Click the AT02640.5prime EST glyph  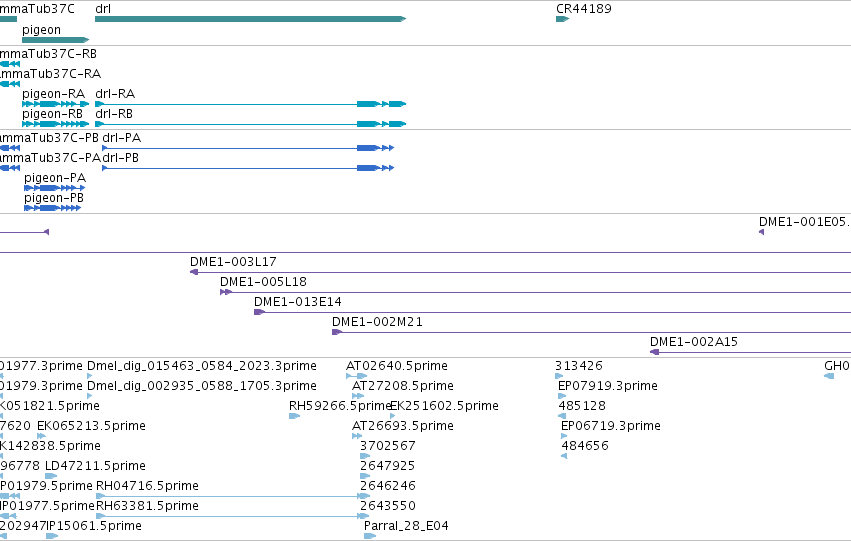coord(357,376)
